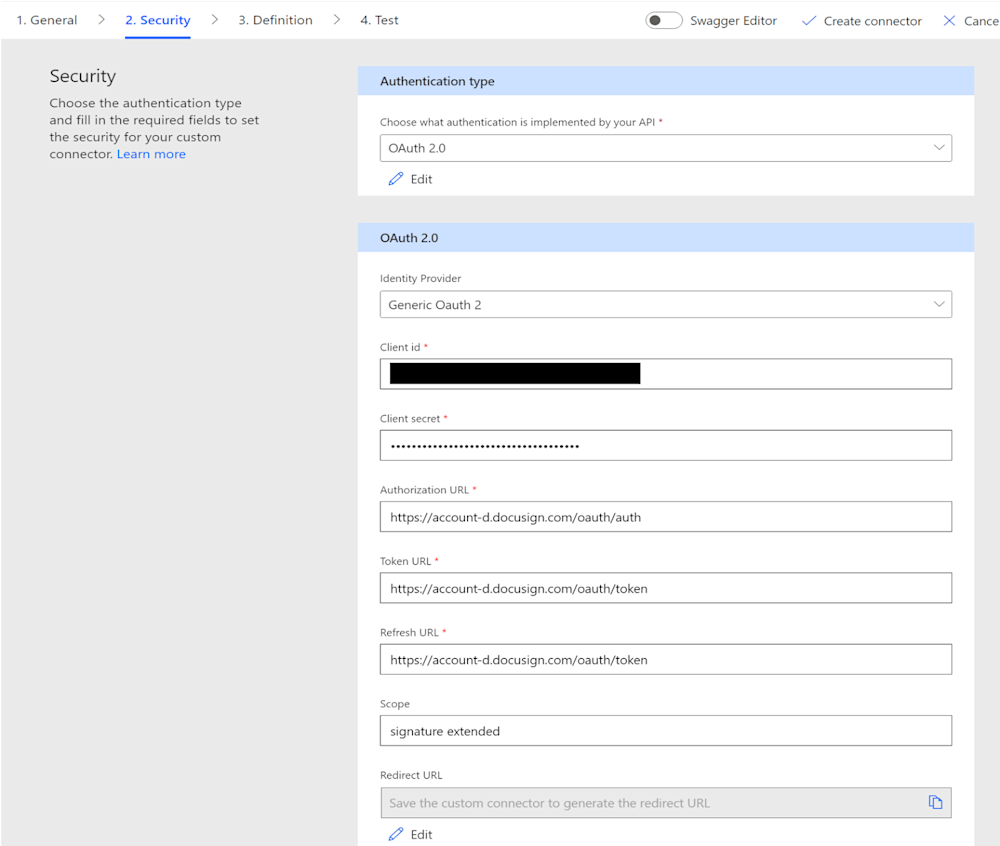The width and height of the screenshot is (1000, 846).
Task: Open the Choose what authentication dropdown
Action: [x=666, y=147]
